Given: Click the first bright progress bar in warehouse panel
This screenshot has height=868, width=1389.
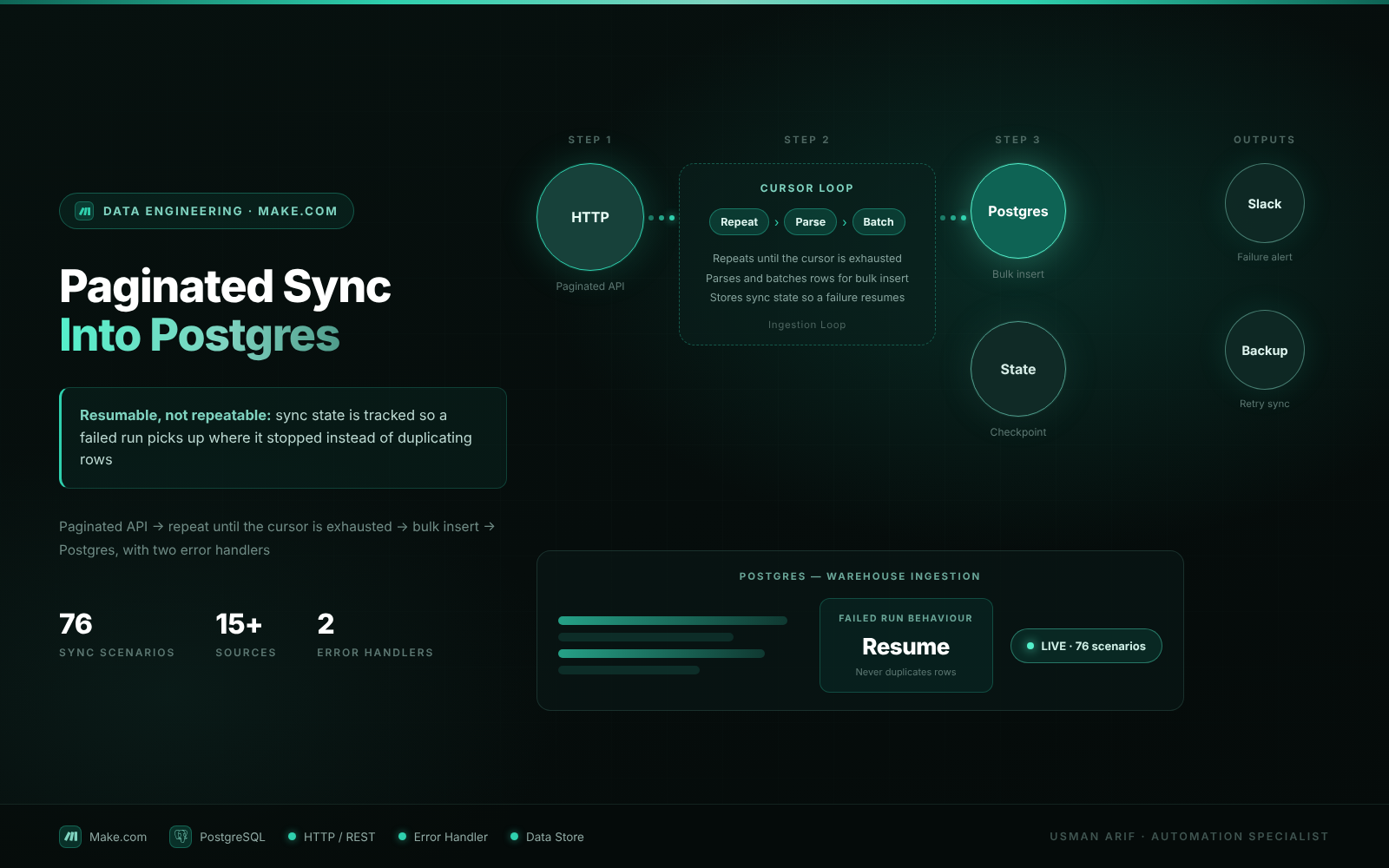Looking at the screenshot, I should point(673,621).
